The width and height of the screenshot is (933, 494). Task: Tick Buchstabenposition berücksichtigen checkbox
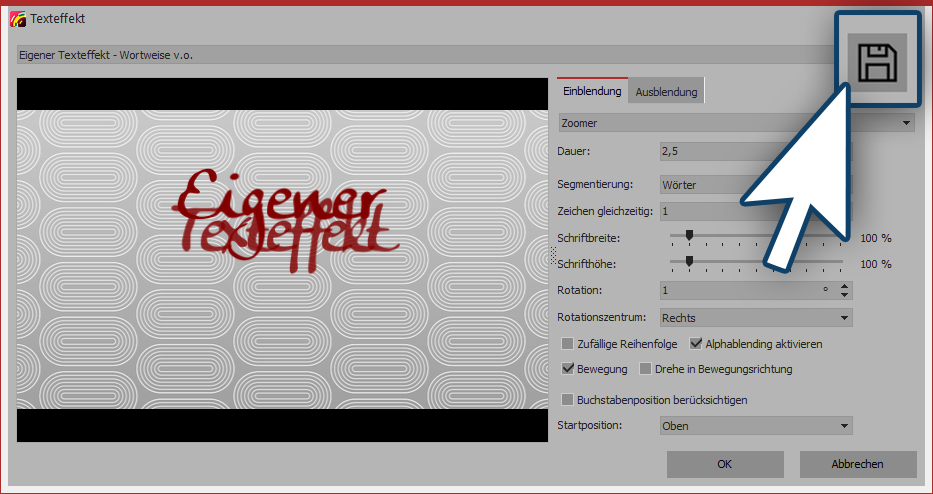tap(568, 400)
